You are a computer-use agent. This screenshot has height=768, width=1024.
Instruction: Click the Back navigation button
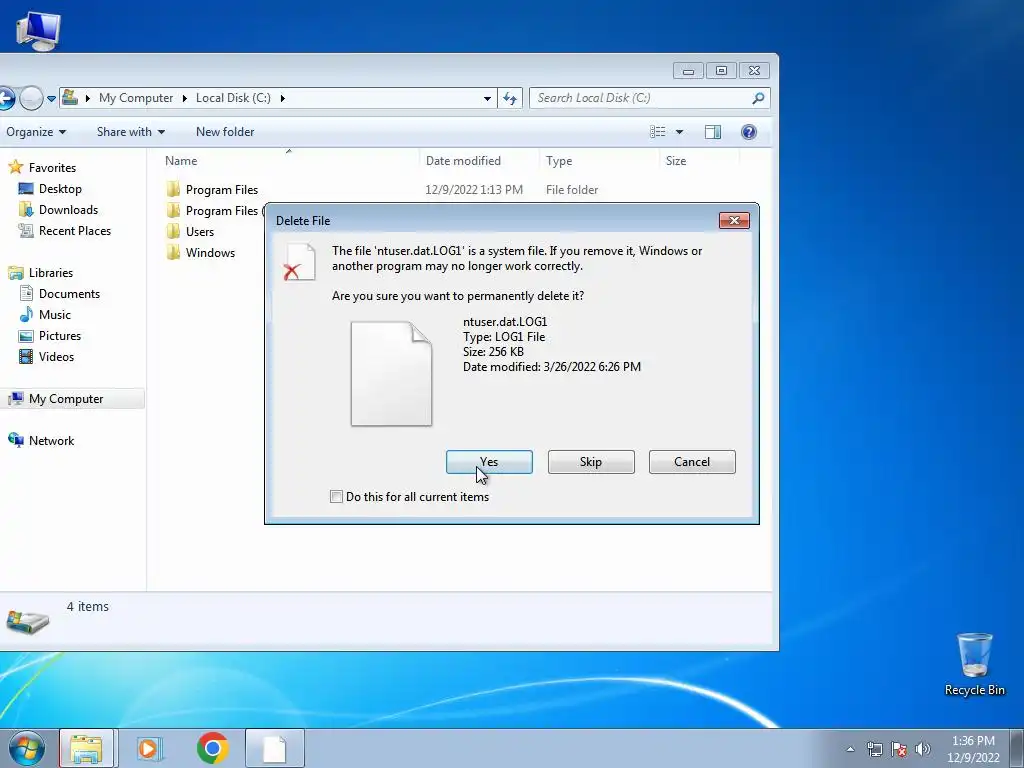7,99
